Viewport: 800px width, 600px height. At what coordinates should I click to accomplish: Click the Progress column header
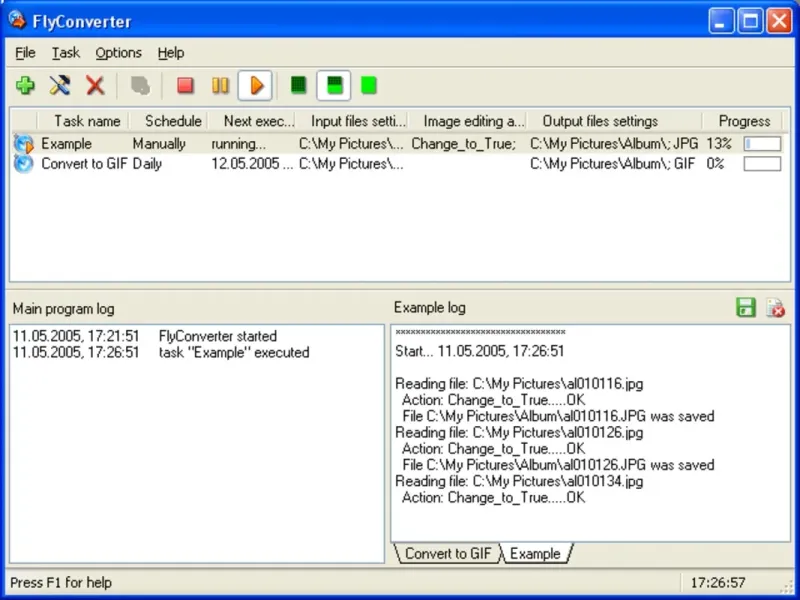(742, 121)
